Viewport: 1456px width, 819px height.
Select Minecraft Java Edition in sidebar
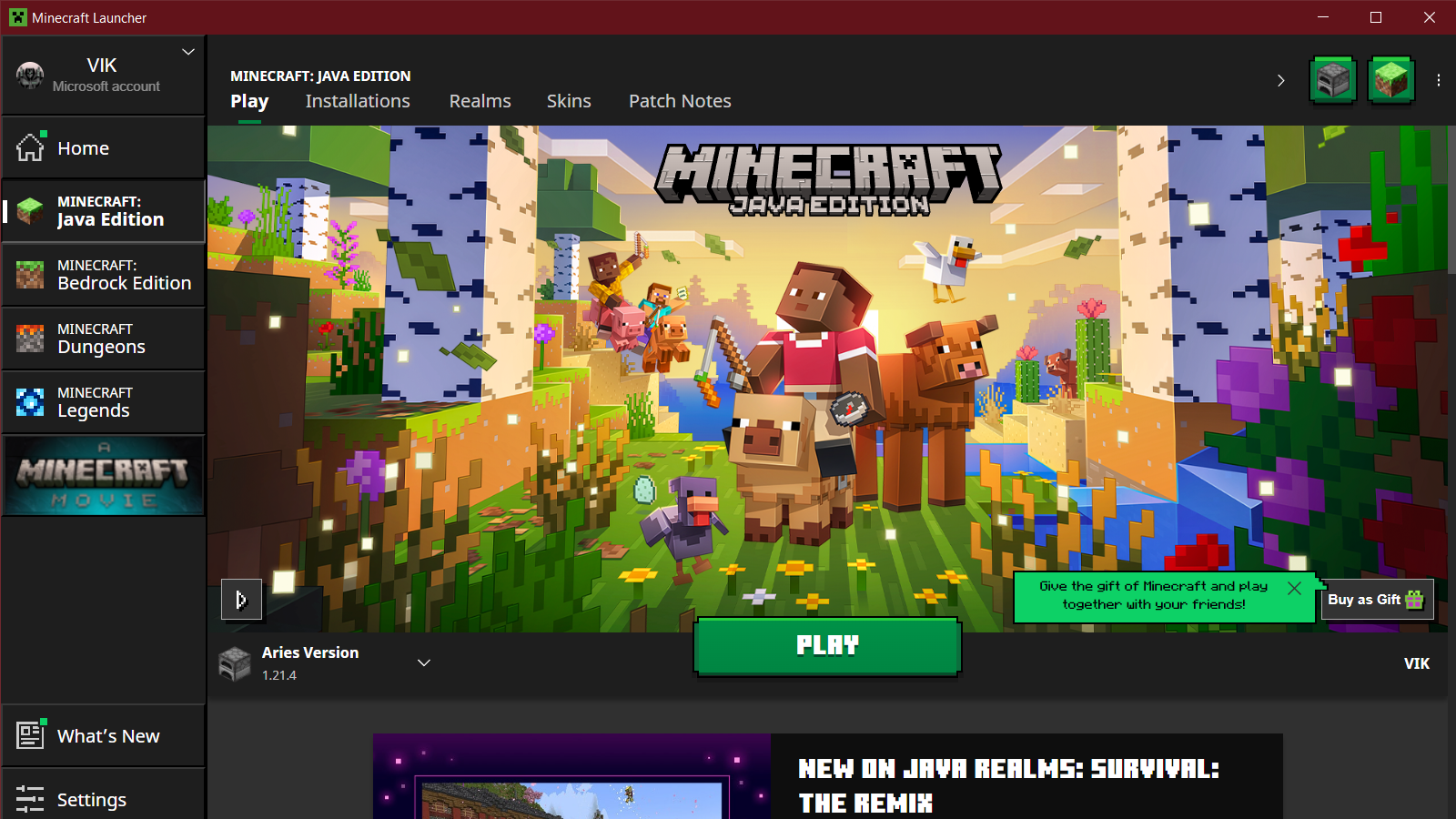pos(103,211)
